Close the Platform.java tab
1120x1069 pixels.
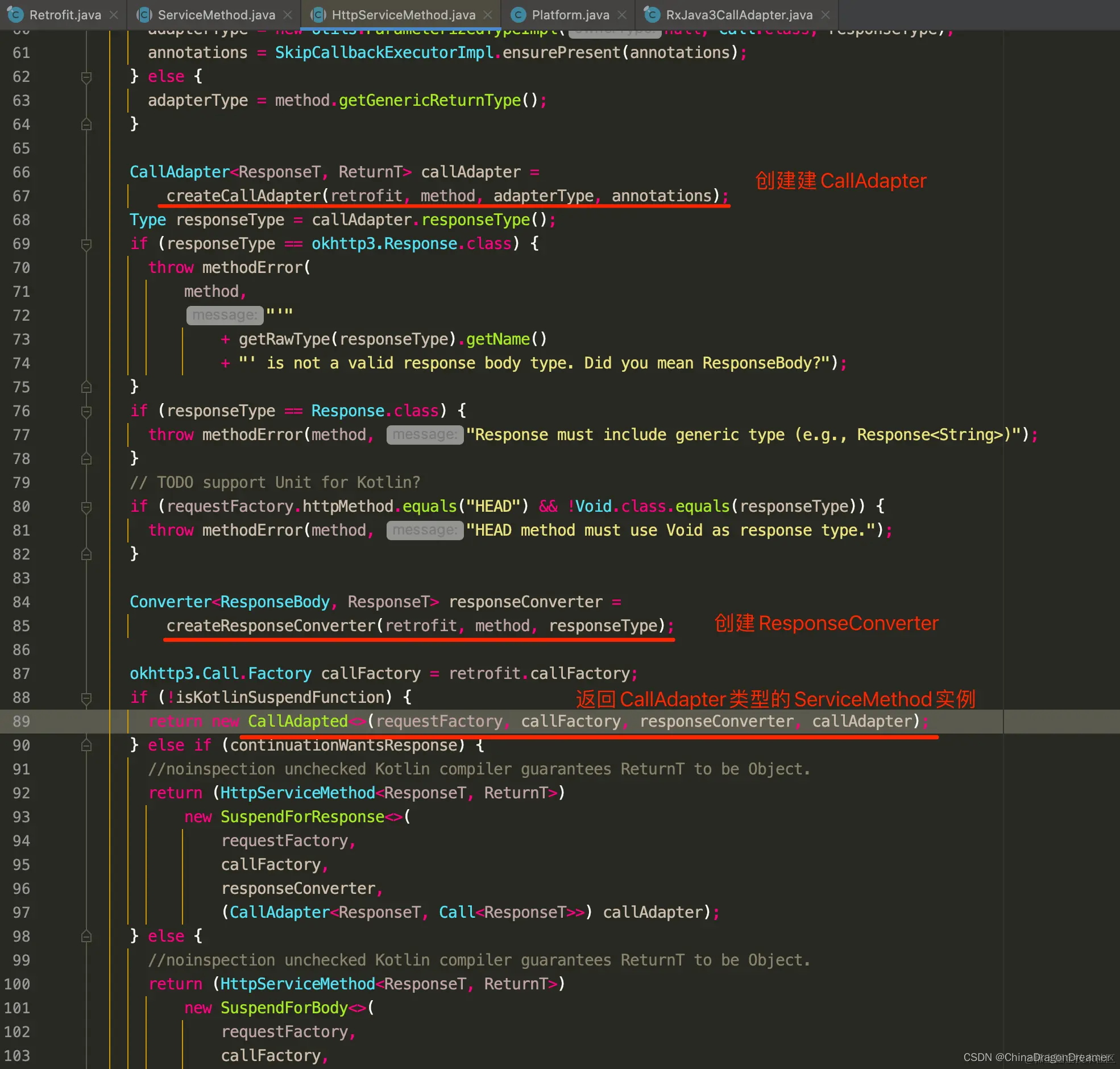pyautogui.click(x=622, y=15)
